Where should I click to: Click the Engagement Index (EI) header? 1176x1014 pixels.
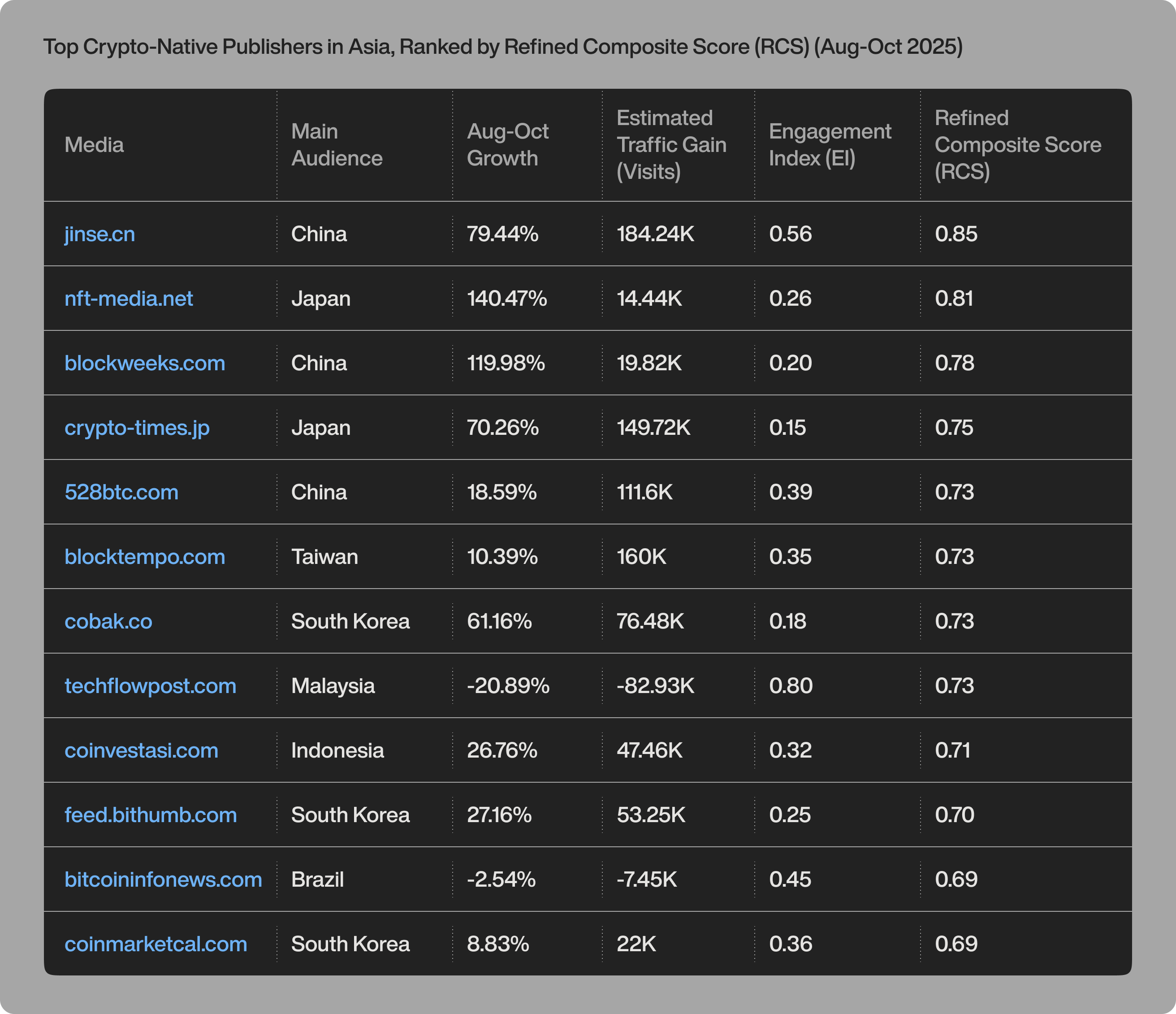tap(829, 145)
